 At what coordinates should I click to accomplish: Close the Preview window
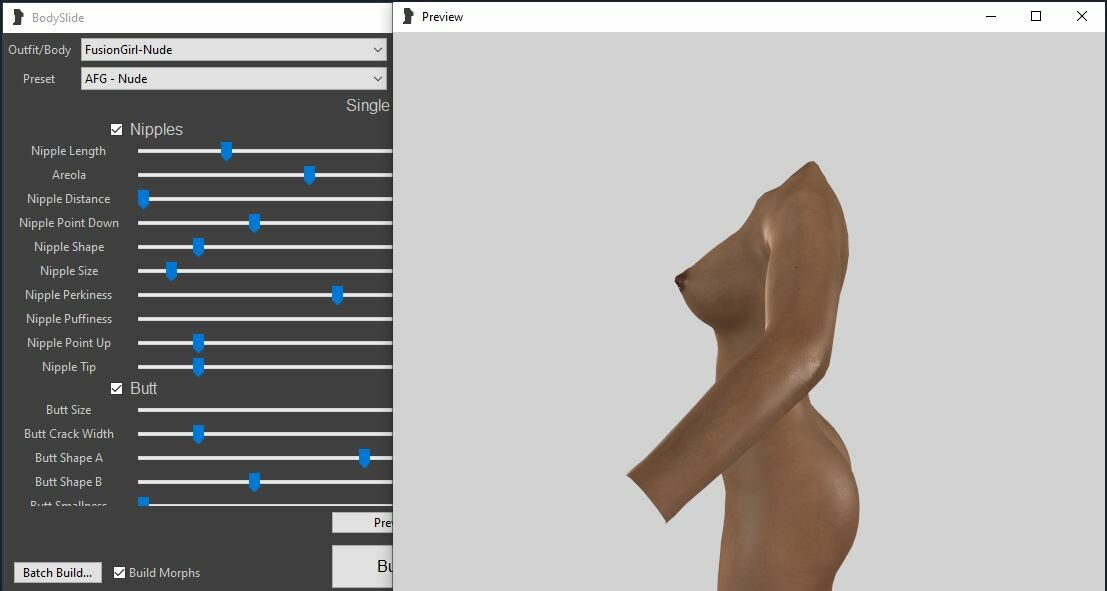1082,16
